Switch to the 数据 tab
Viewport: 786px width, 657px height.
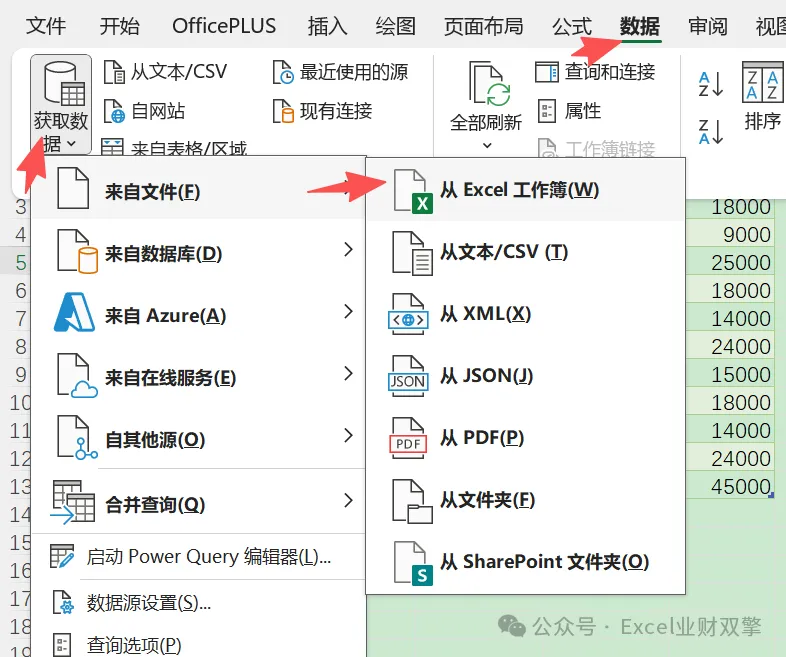tap(640, 26)
